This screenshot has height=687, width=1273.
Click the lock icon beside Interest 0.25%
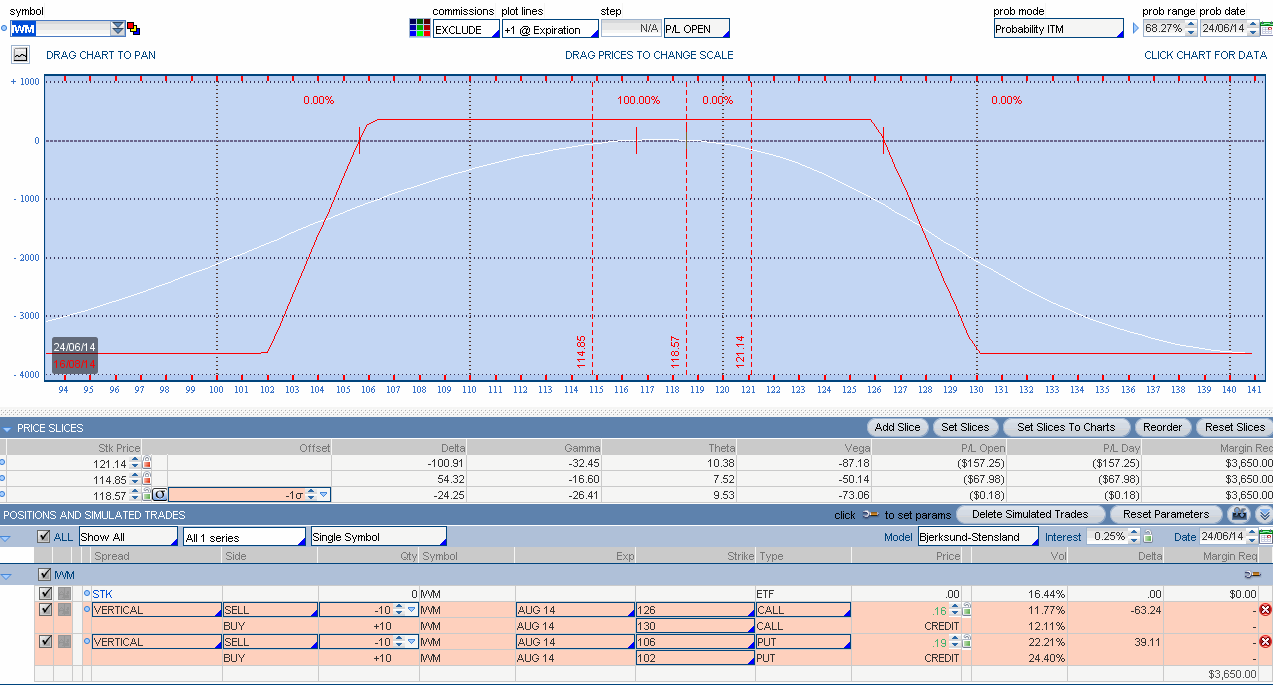1148,537
